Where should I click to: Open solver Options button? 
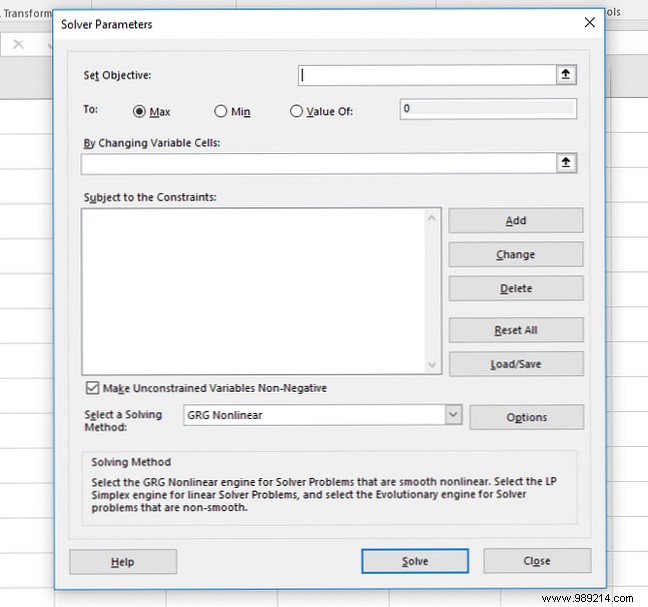(526, 417)
